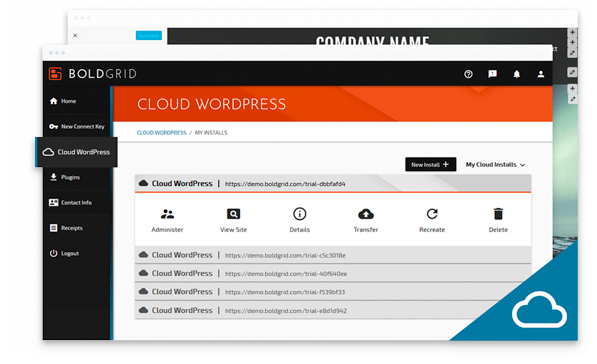
Task: Click the cloud icon beside trial-e8d1d942
Action: pyautogui.click(x=144, y=310)
